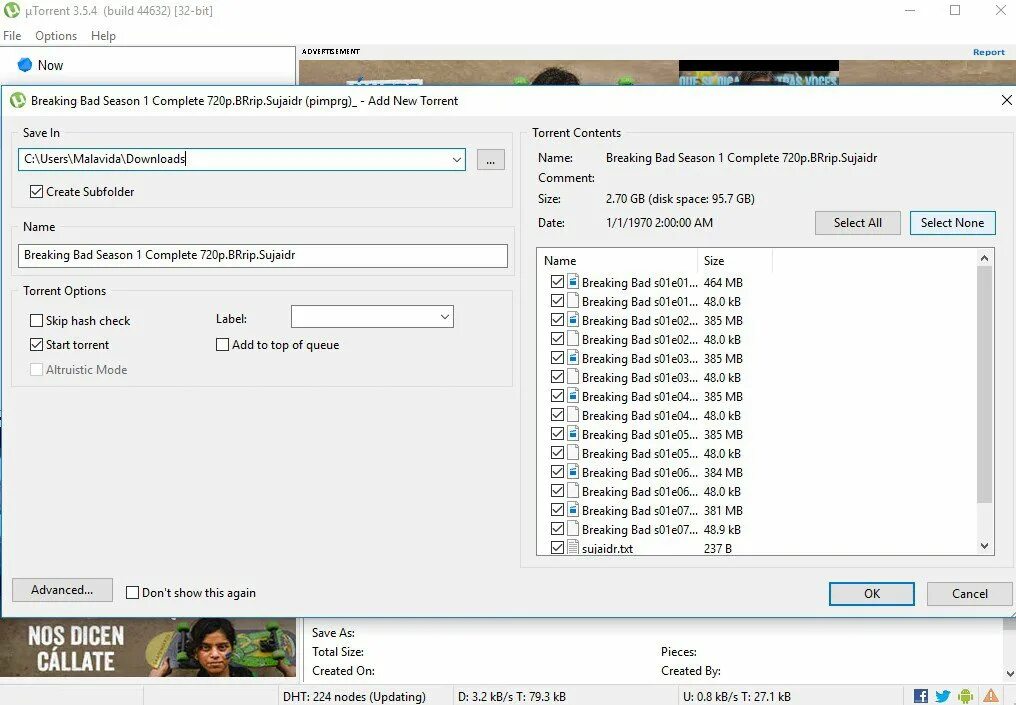This screenshot has height=705, width=1016.
Task: Select Now item in sidebar
Action: [50, 65]
